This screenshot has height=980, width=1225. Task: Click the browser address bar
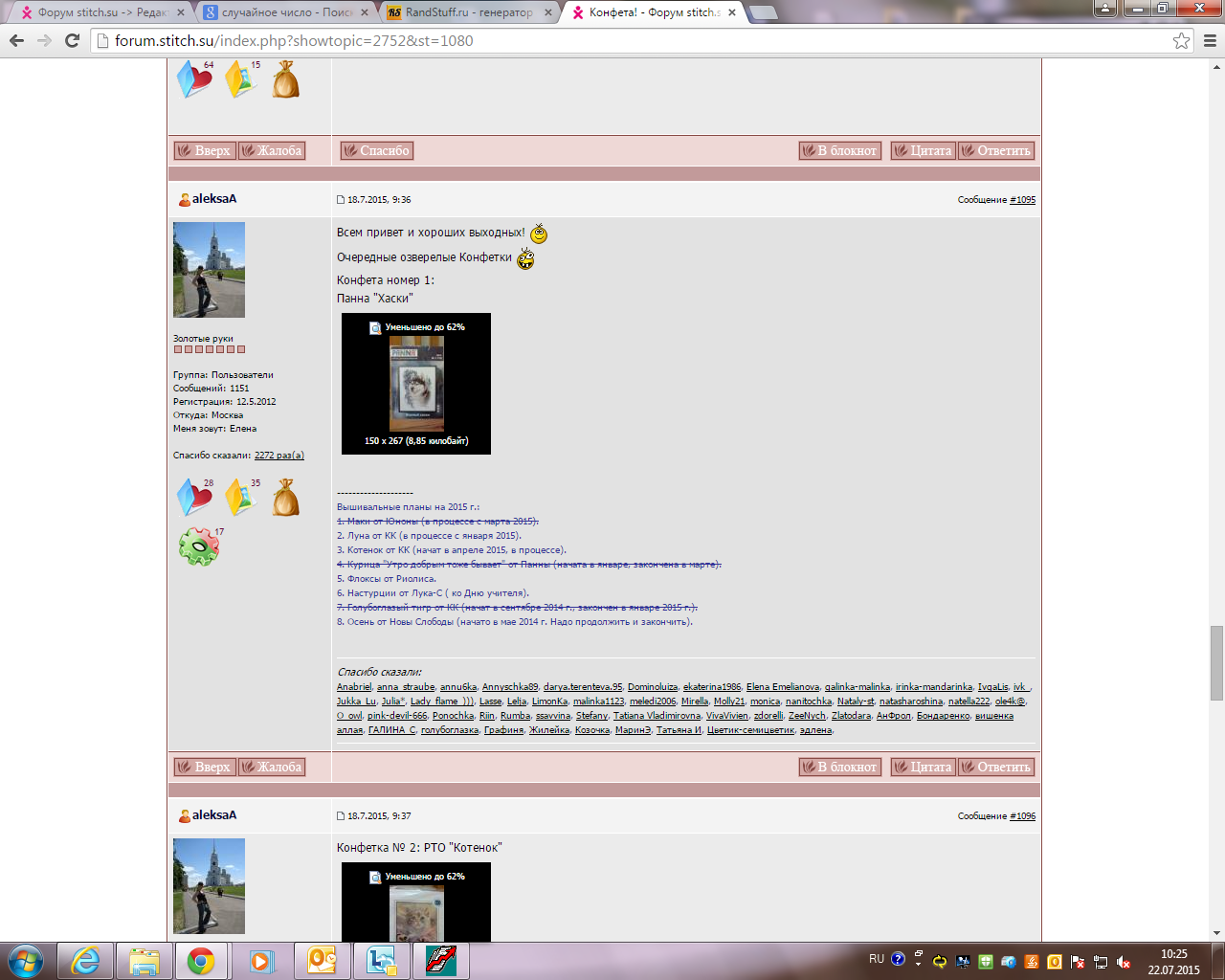coord(632,40)
